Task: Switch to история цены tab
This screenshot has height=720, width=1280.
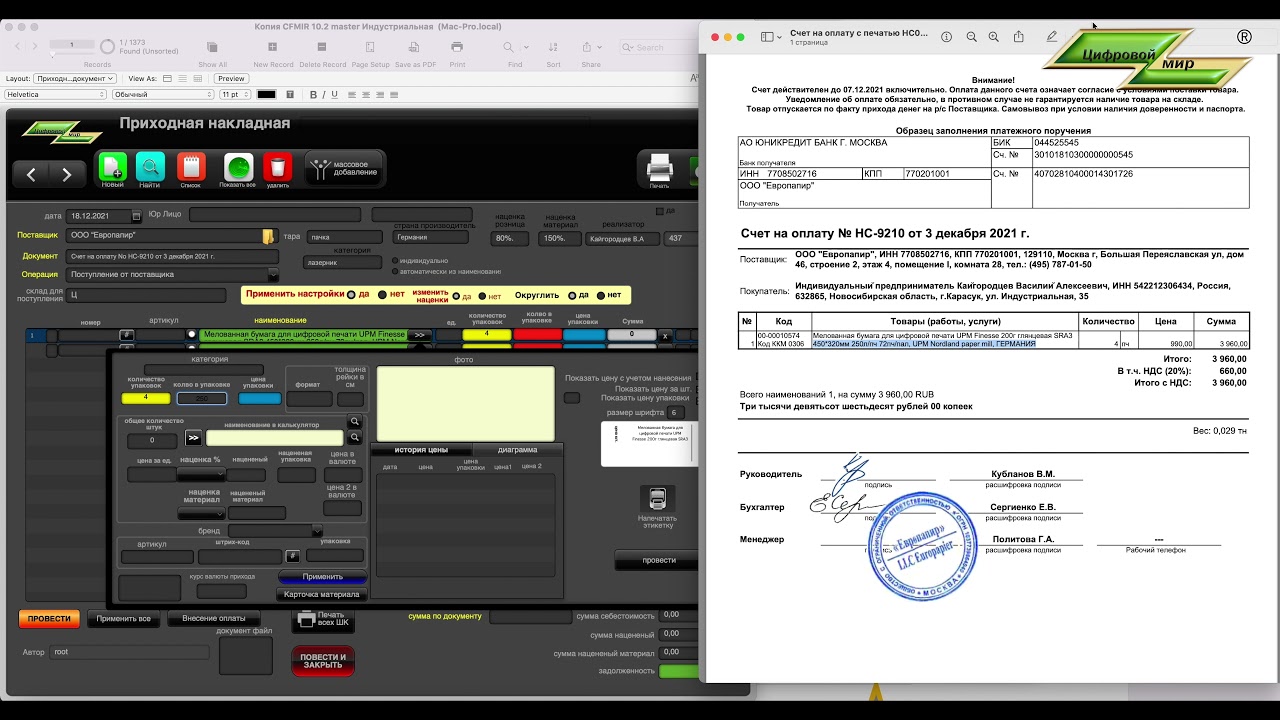Action: pyautogui.click(x=420, y=450)
